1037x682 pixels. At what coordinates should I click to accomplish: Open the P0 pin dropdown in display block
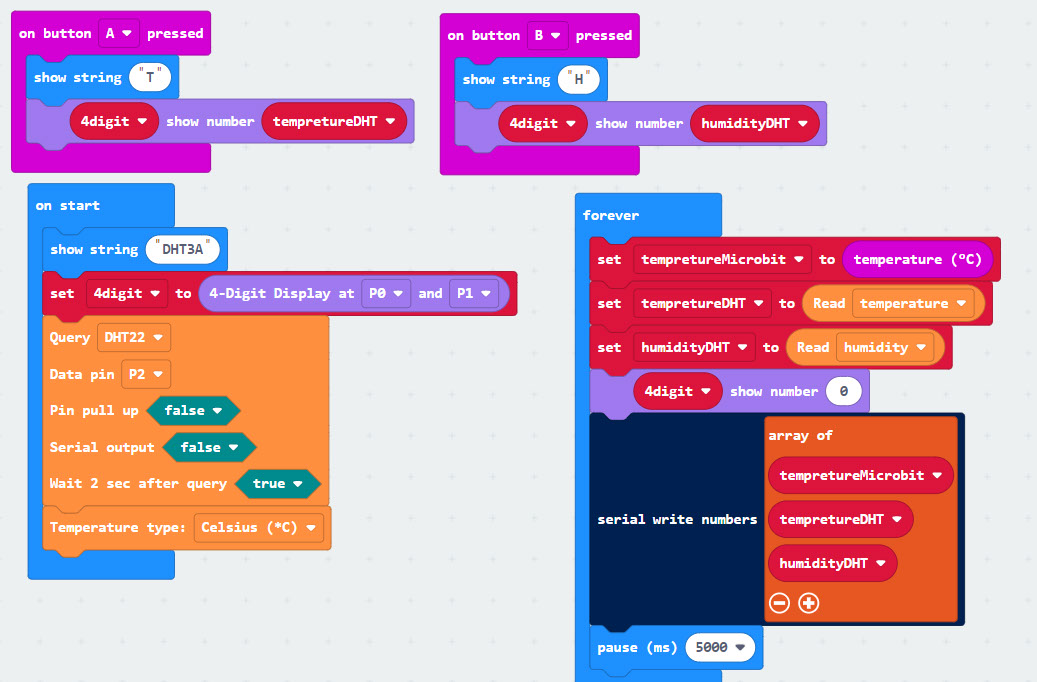click(x=384, y=294)
